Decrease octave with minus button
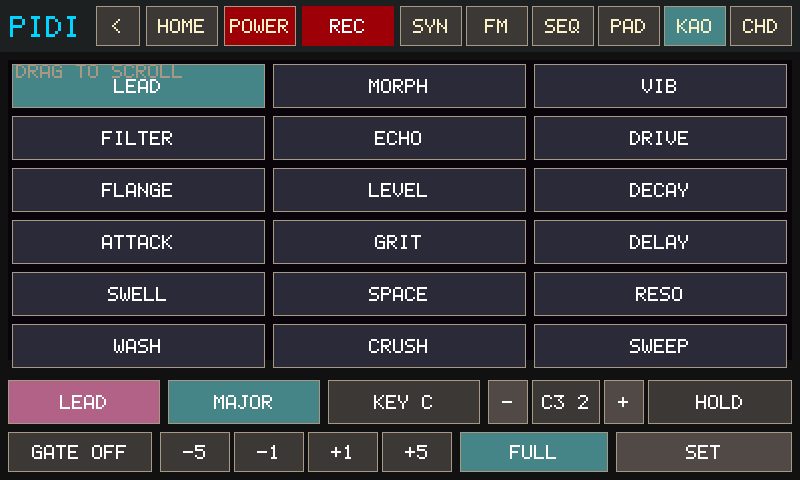Viewport: 800px width, 480px height. [508, 402]
